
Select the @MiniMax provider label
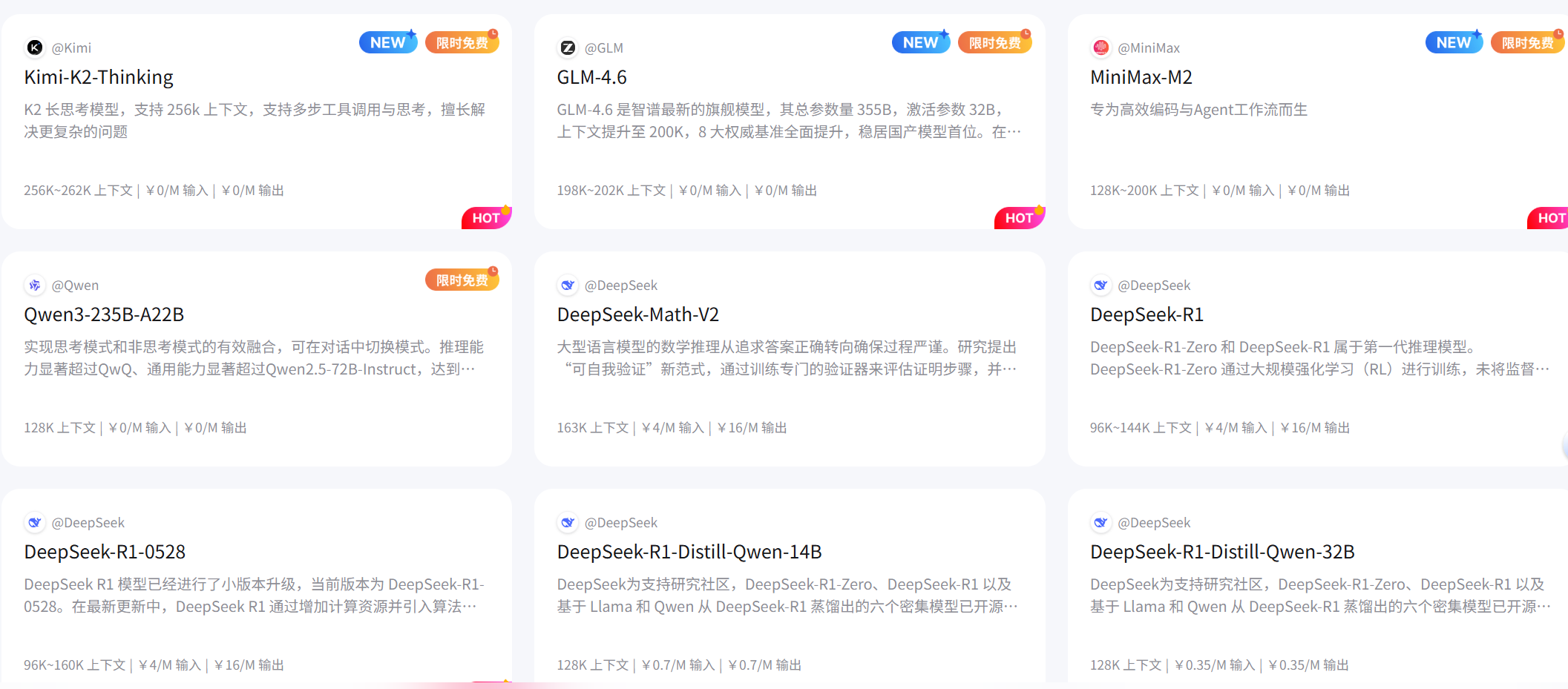1148,48
